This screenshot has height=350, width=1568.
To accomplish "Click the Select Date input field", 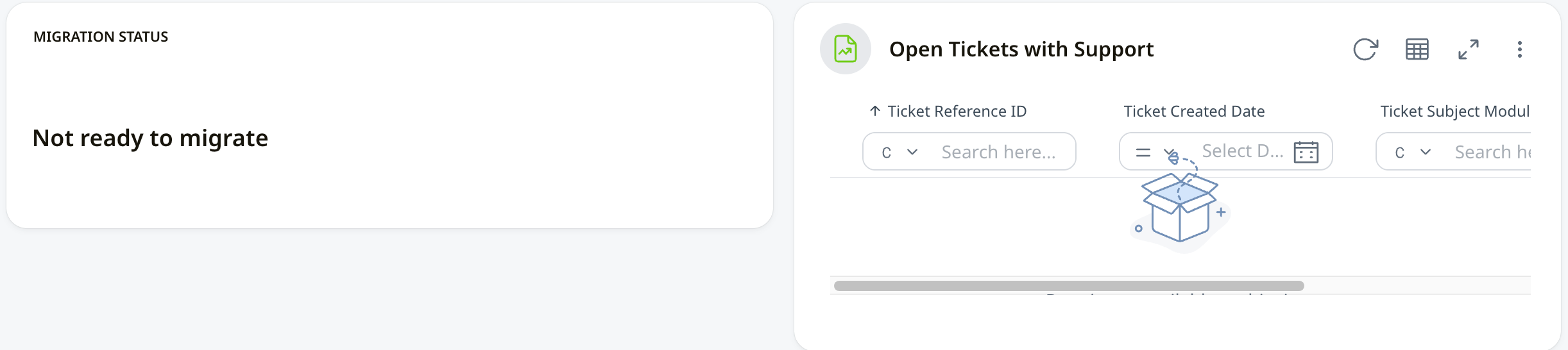I will 1242,151.
